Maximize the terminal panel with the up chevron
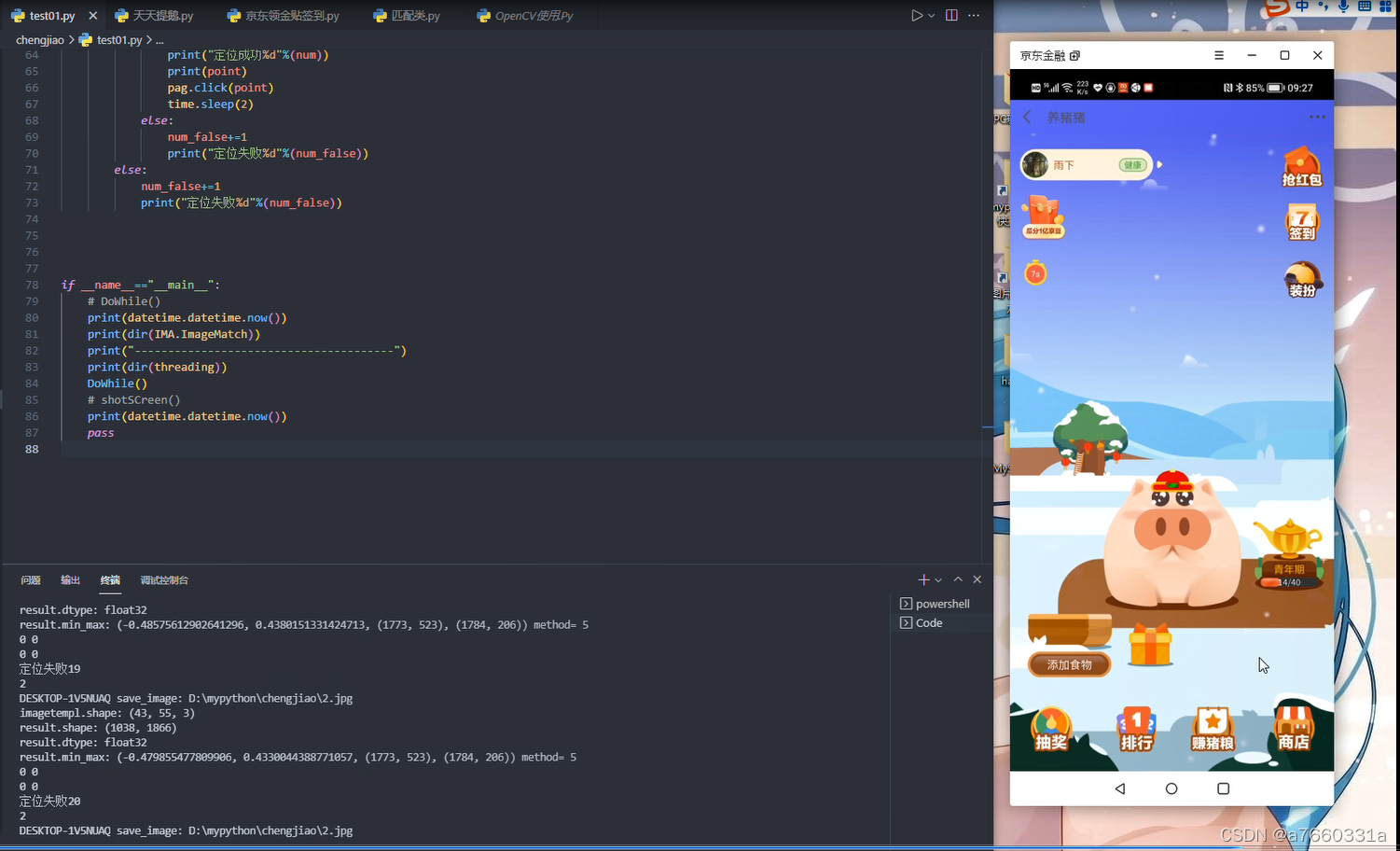The height and width of the screenshot is (851, 1400). tap(958, 579)
